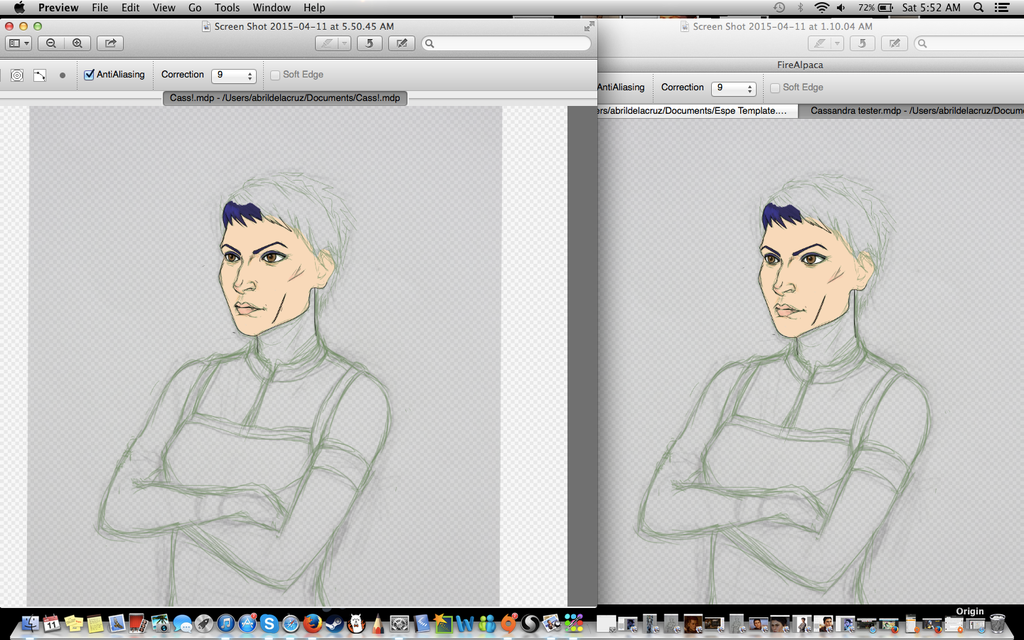The height and width of the screenshot is (640, 1024).
Task: Open the Share button in front Preview window
Action: 111,44
